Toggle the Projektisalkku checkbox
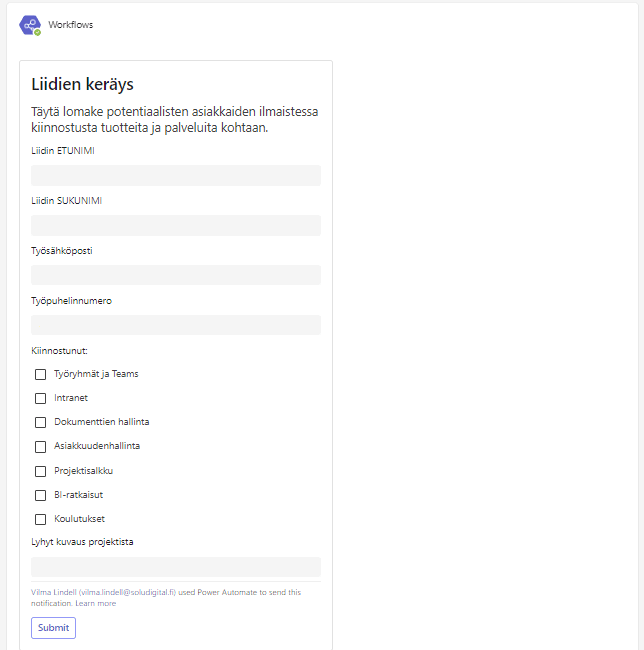The image size is (644, 650). [41, 471]
